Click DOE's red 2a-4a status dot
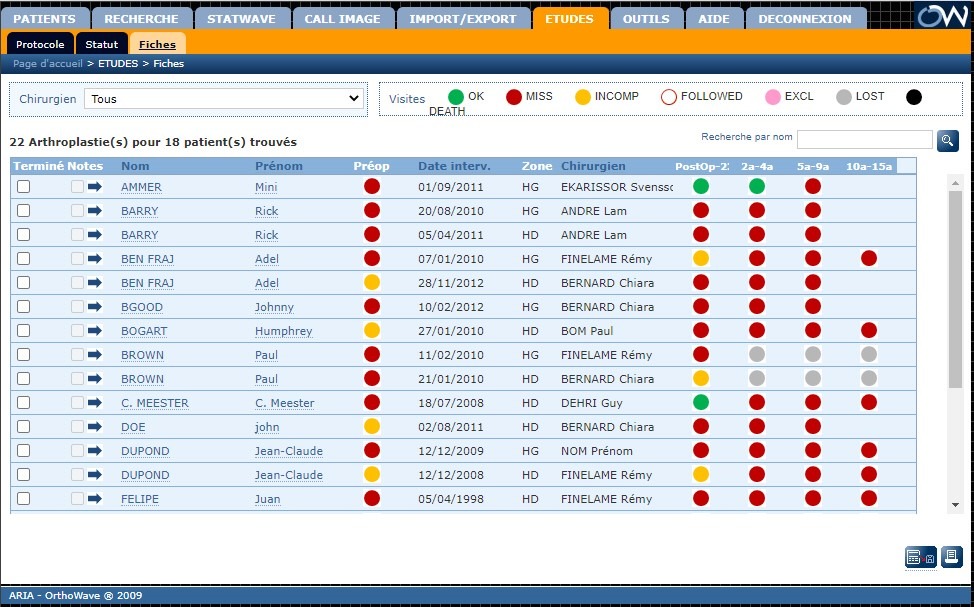Image resolution: width=974 pixels, height=607 pixels. [757, 427]
